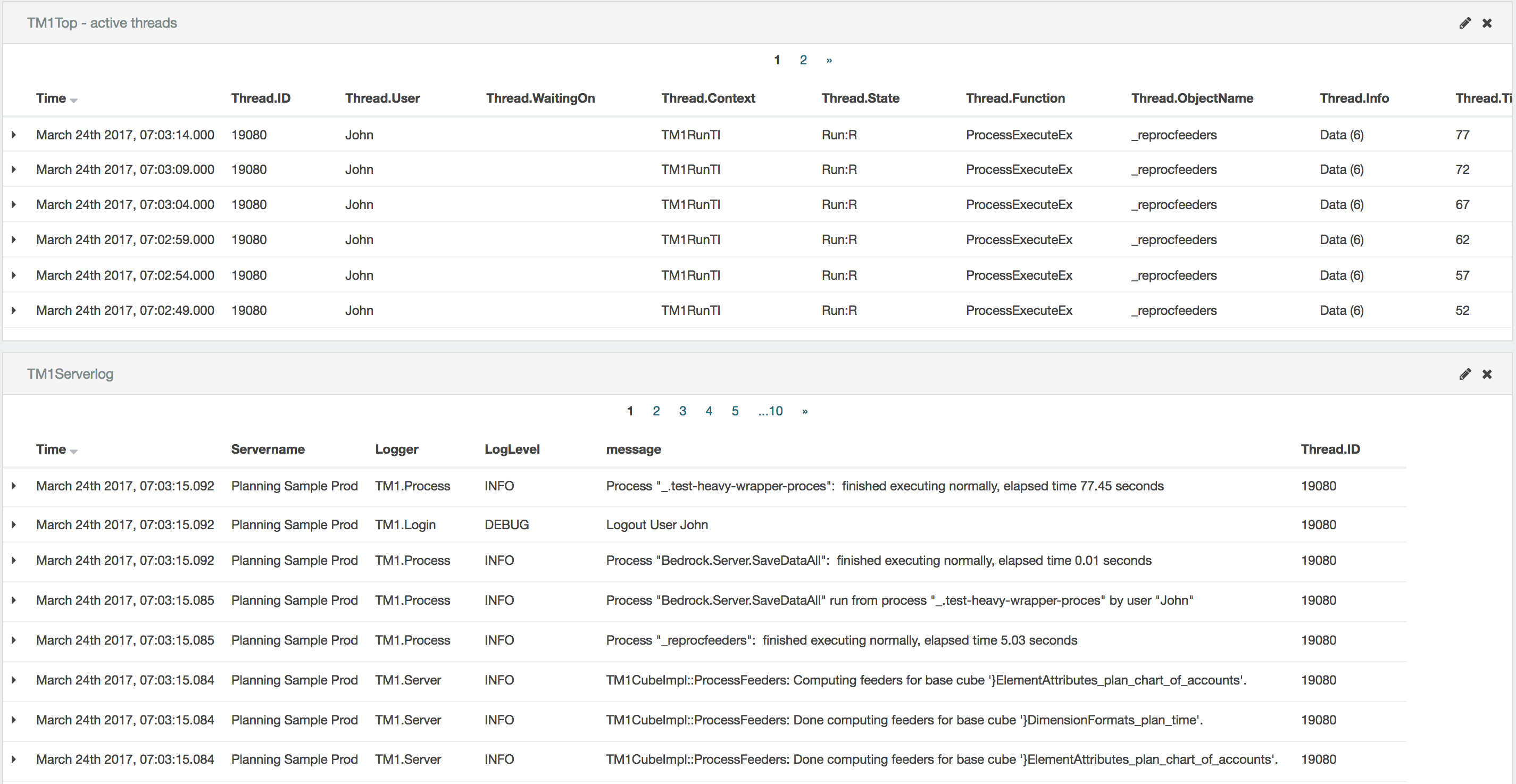Viewport: 1516px width, 784px height.
Task: Sort by Logger column
Action: coord(397,448)
